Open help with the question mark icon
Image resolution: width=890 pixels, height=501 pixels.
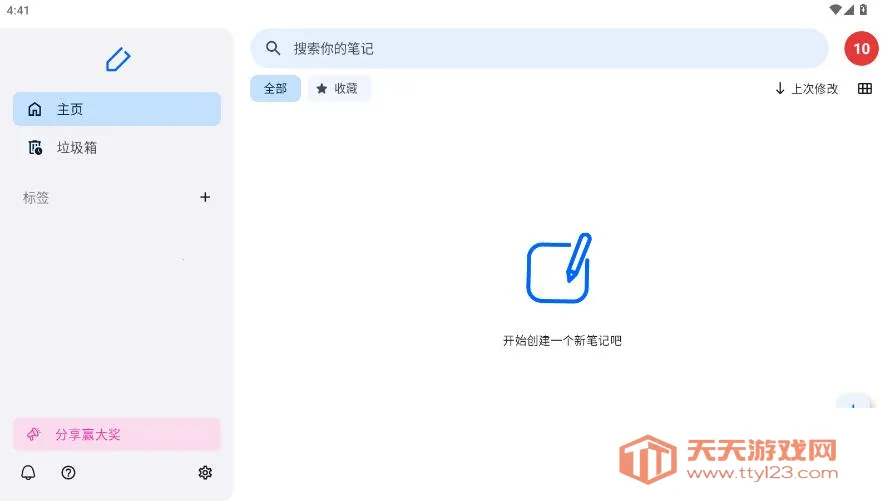68,473
